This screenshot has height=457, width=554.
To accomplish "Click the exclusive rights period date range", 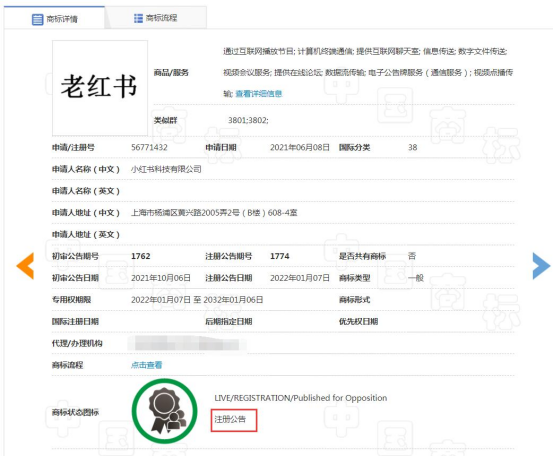I will point(197,300).
